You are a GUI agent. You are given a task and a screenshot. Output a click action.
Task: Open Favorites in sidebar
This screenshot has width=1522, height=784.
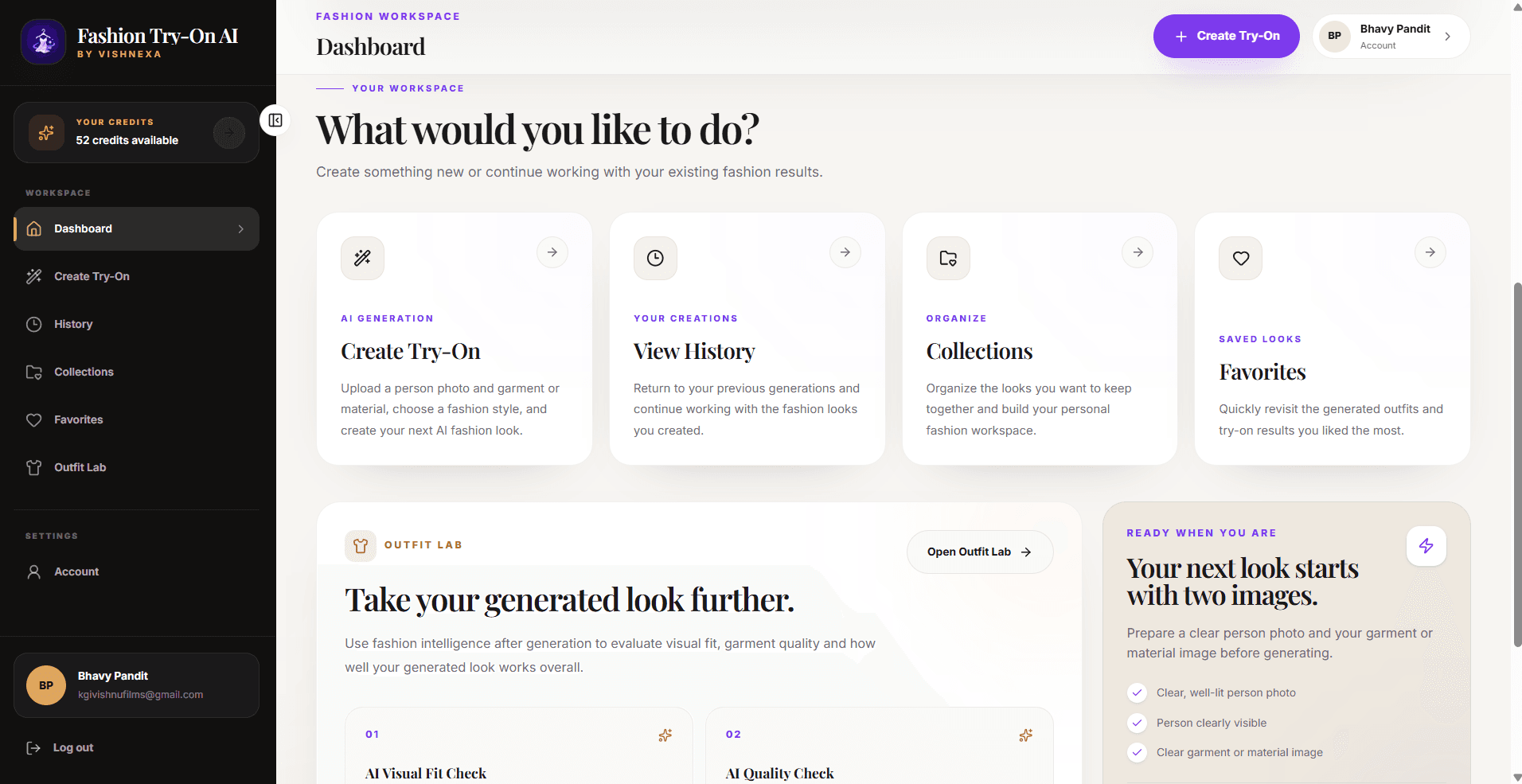point(136,419)
